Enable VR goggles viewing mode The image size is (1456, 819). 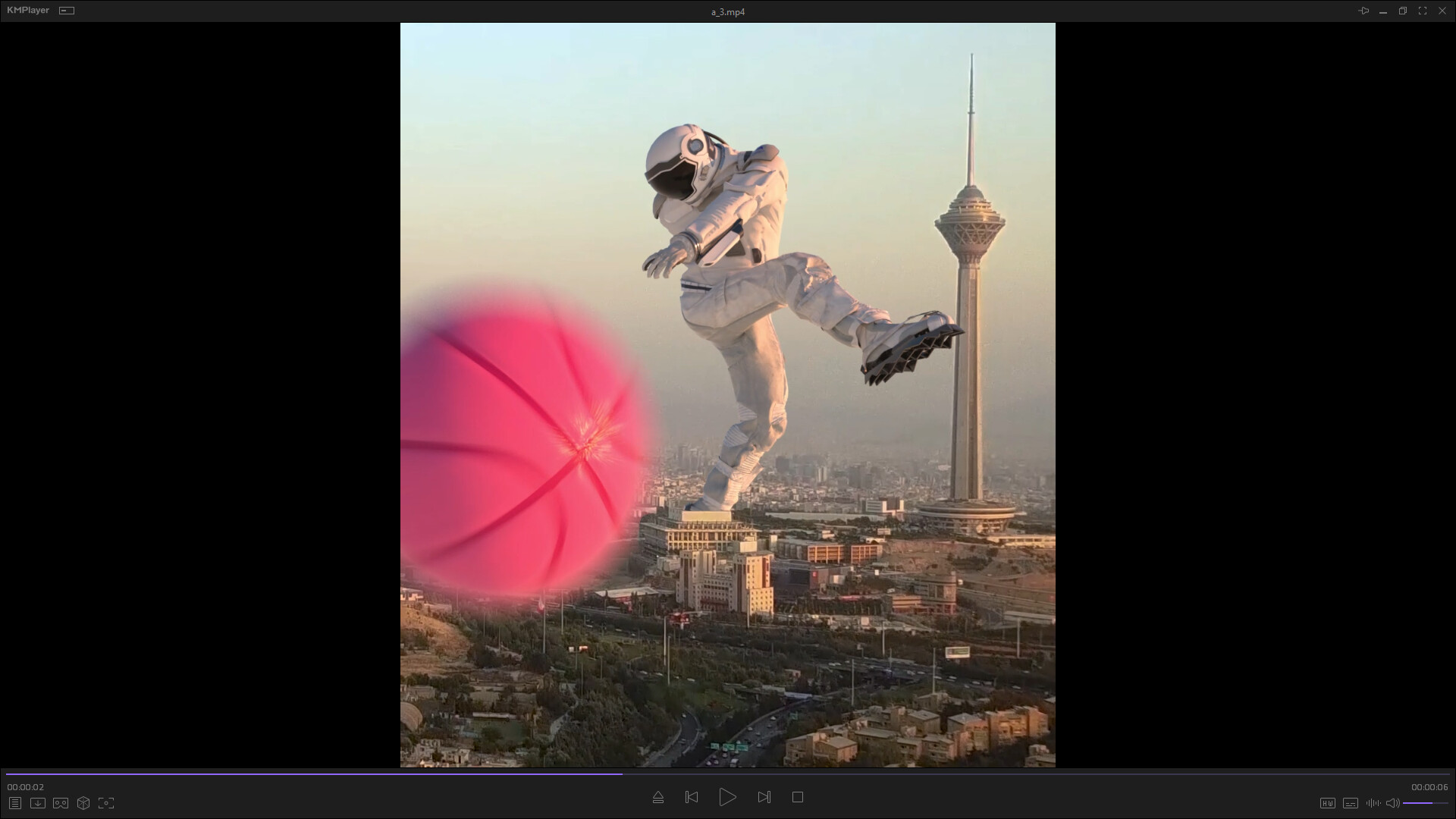pos(61,803)
